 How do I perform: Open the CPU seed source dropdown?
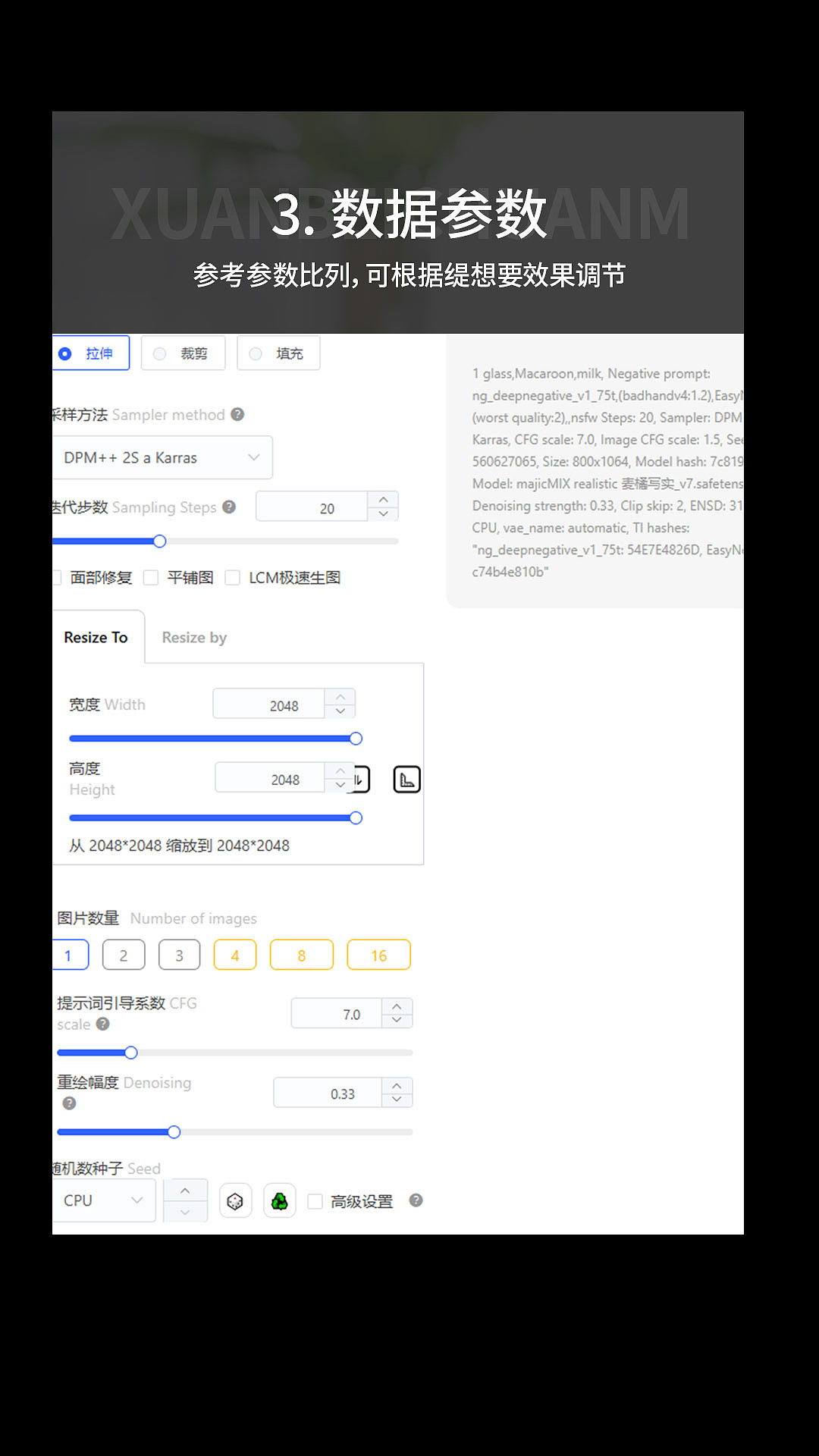coord(104,1200)
